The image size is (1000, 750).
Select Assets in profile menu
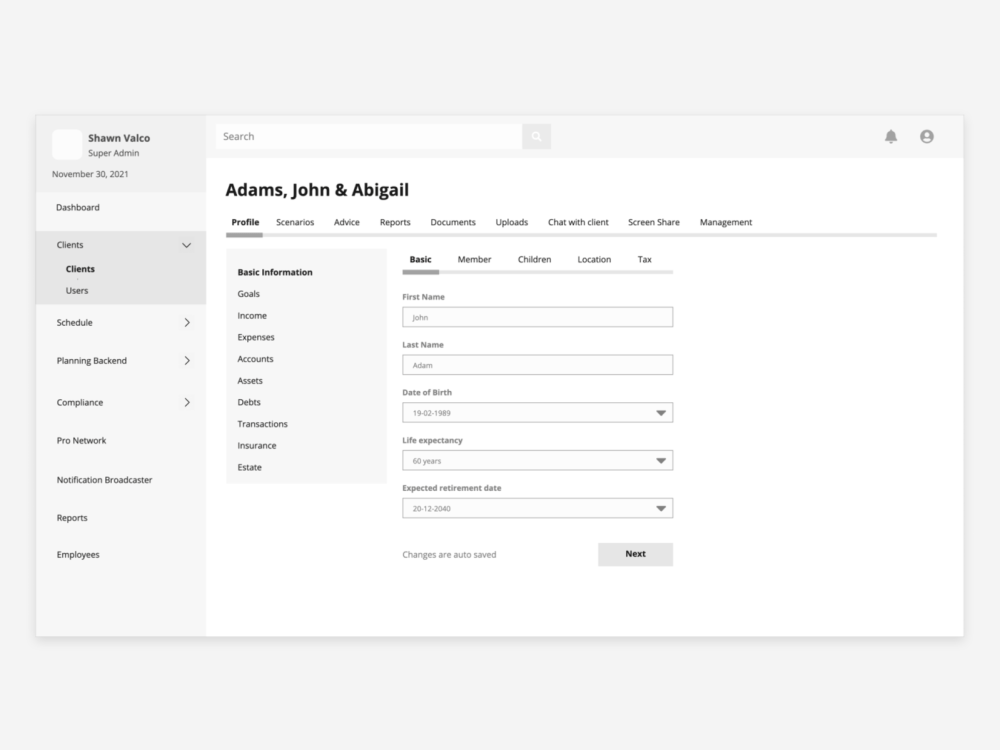point(249,381)
